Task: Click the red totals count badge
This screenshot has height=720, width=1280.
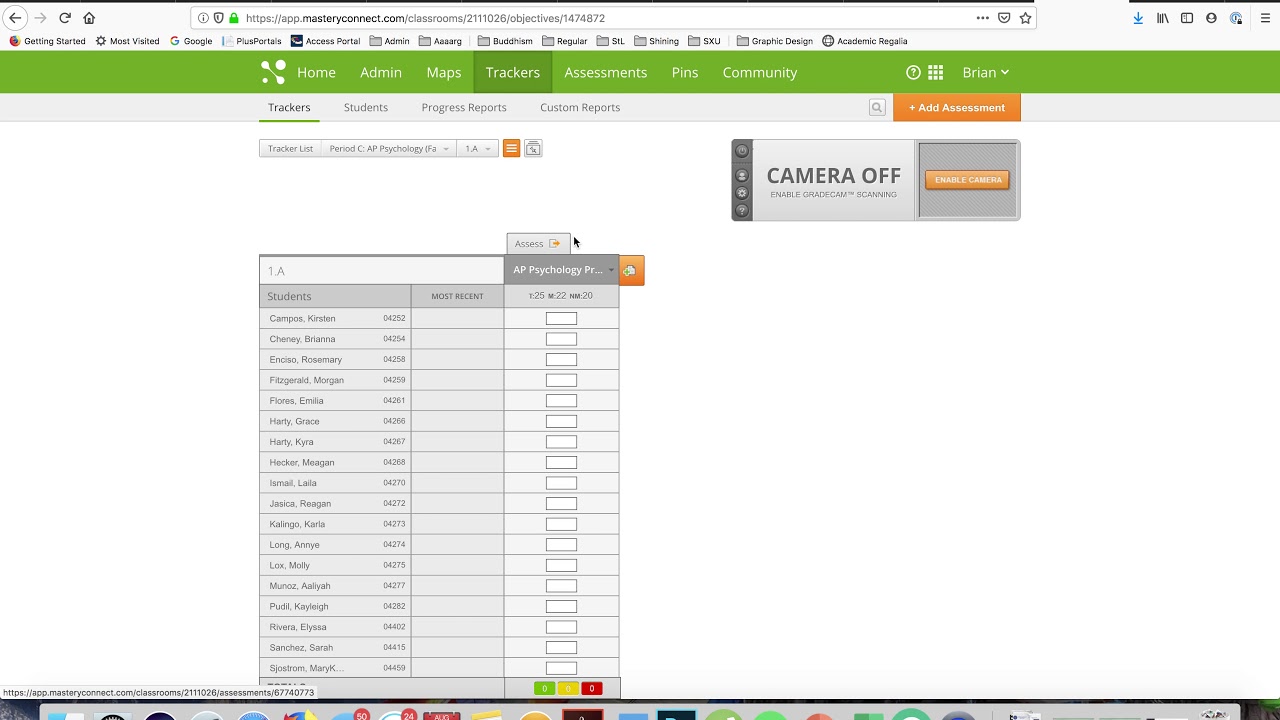Action: click(592, 688)
